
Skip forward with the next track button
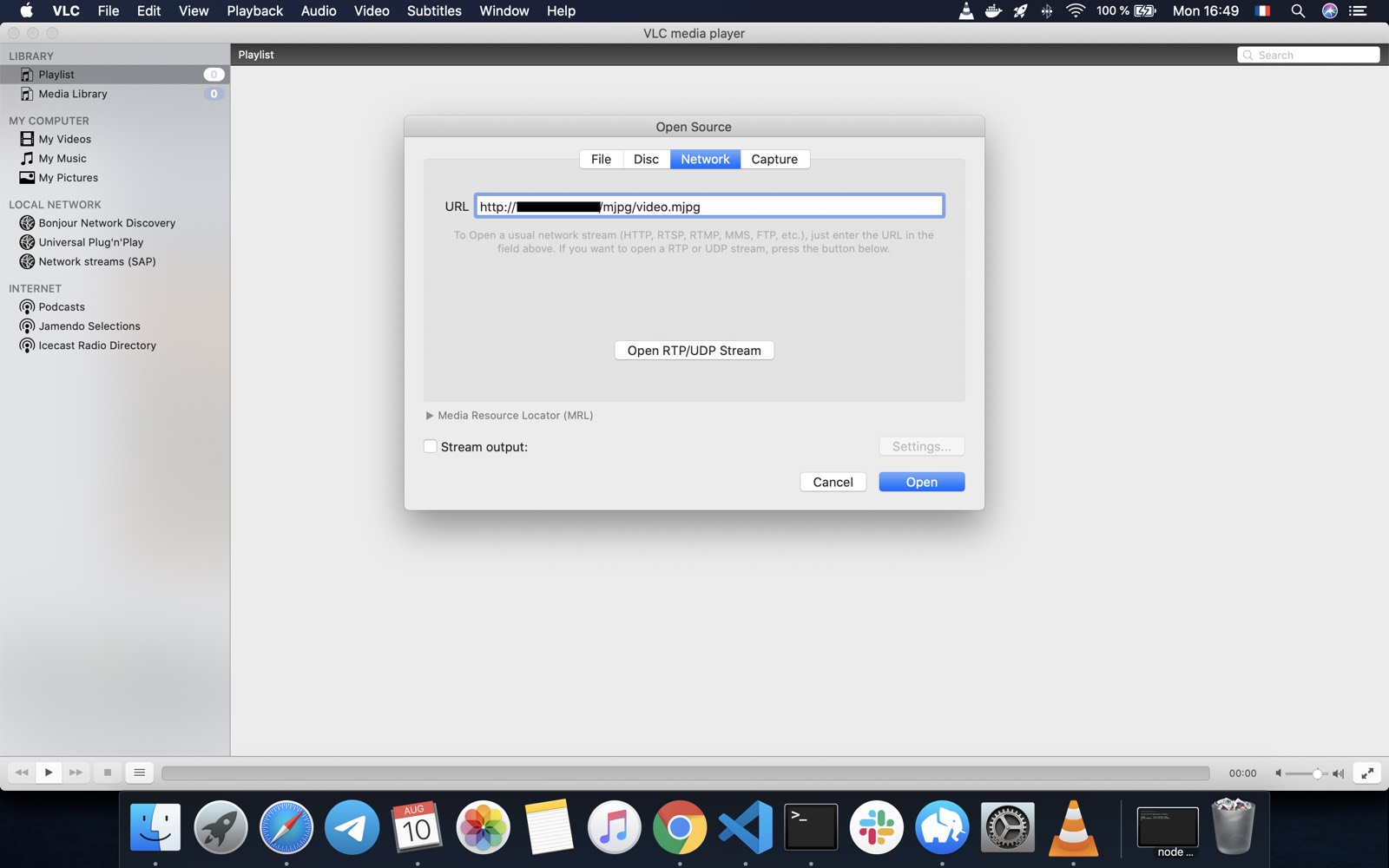click(x=76, y=772)
